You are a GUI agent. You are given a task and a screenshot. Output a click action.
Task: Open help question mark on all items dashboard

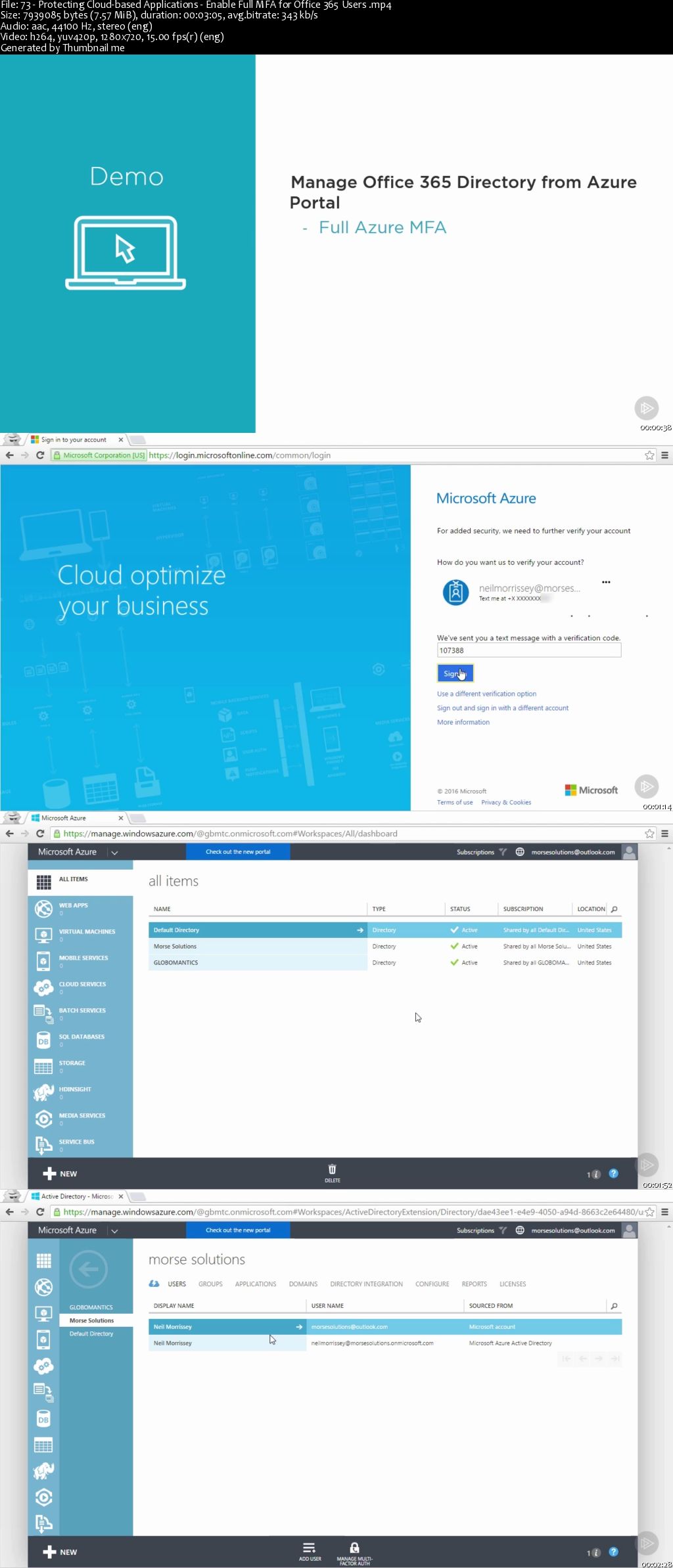[614, 1174]
